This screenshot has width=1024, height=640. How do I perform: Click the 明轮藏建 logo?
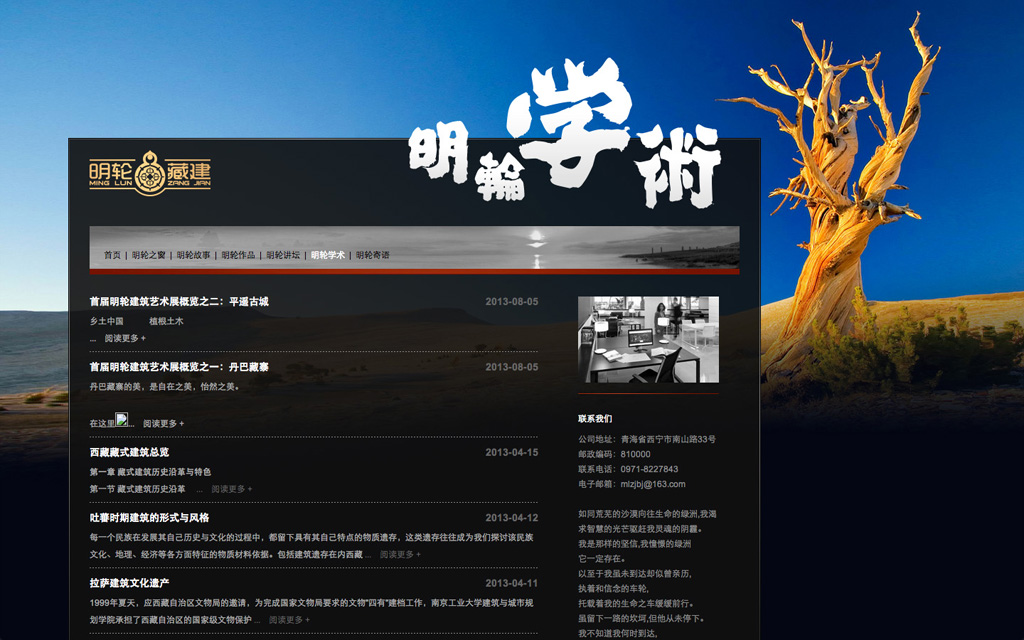click(x=150, y=172)
